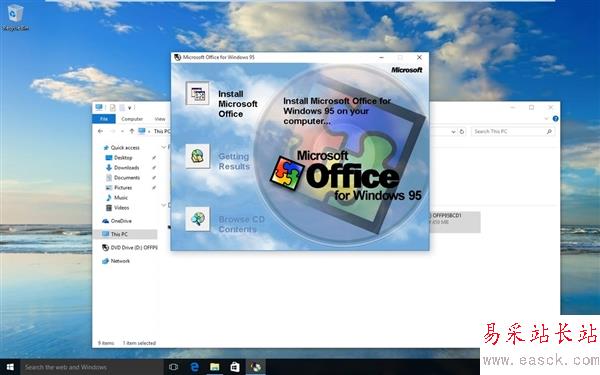This screenshot has width=600, height=375.
Task: Click the search magnifier icon in Explorer
Action: [x=549, y=131]
